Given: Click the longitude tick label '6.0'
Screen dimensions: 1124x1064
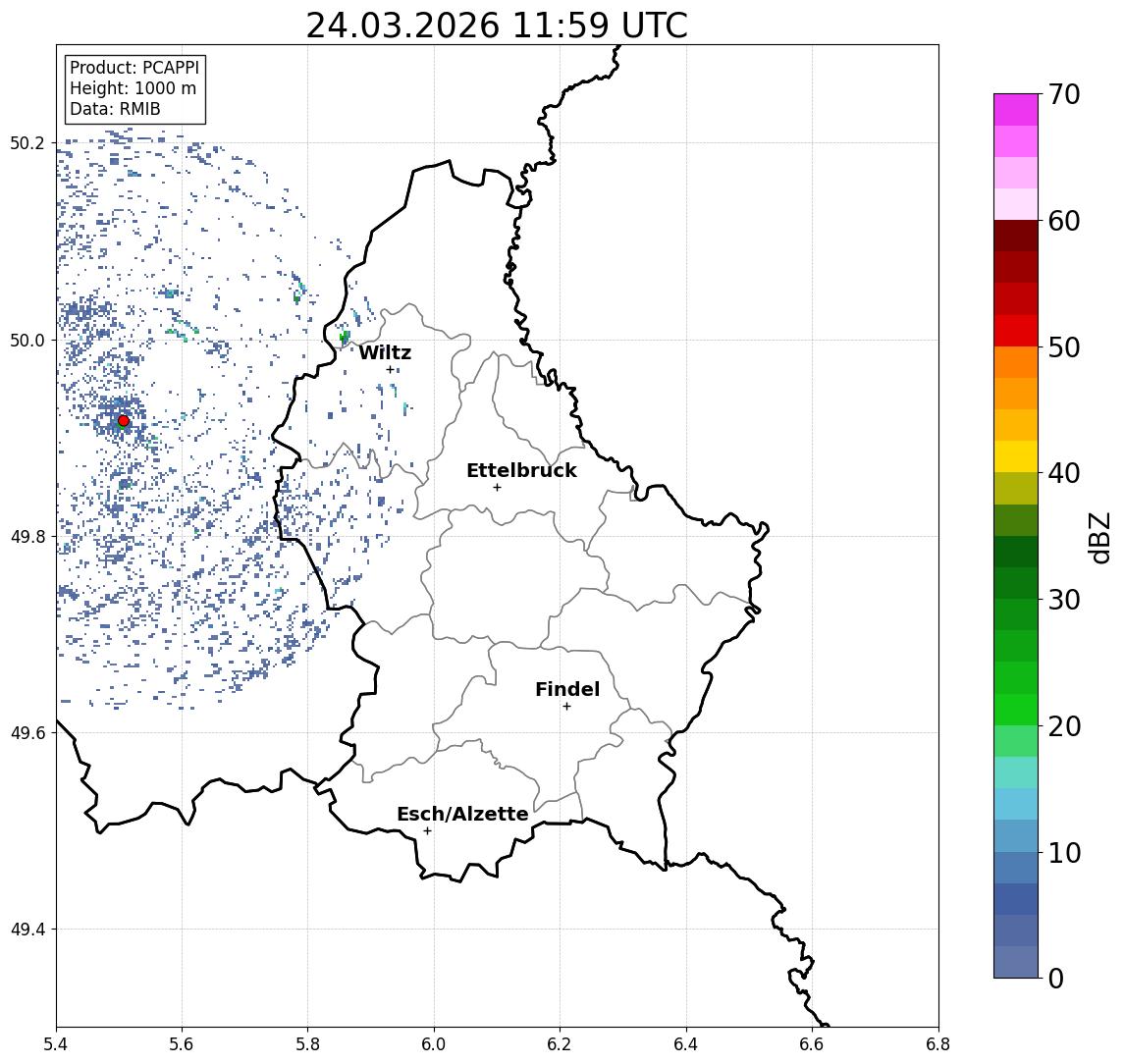Looking at the screenshot, I should click(x=434, y=1044).
